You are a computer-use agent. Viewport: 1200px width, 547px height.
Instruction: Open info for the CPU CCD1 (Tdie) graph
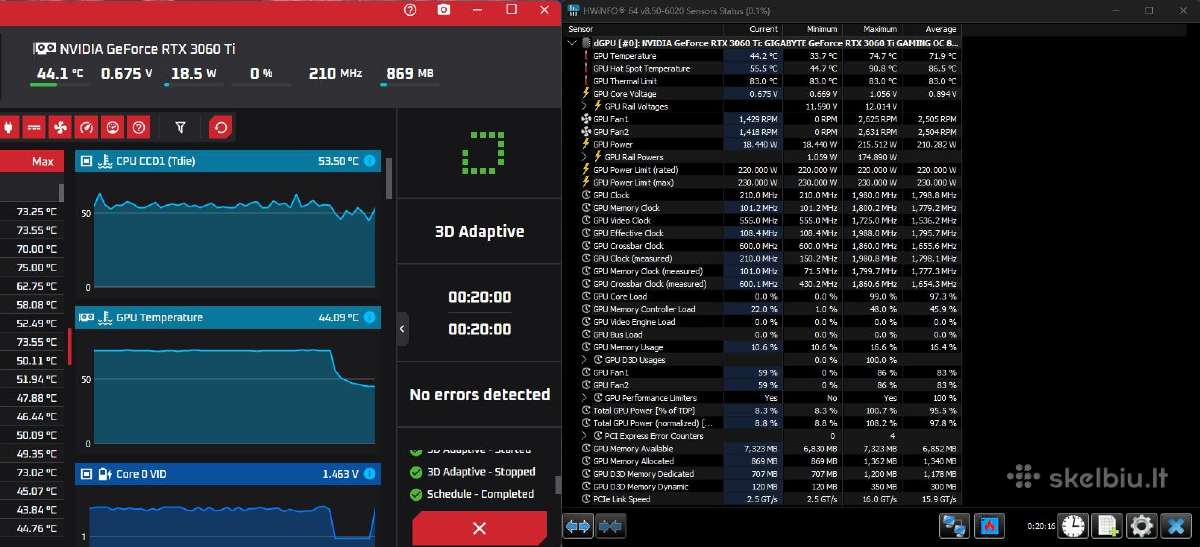pyautogui.click(x=369, y=161)
